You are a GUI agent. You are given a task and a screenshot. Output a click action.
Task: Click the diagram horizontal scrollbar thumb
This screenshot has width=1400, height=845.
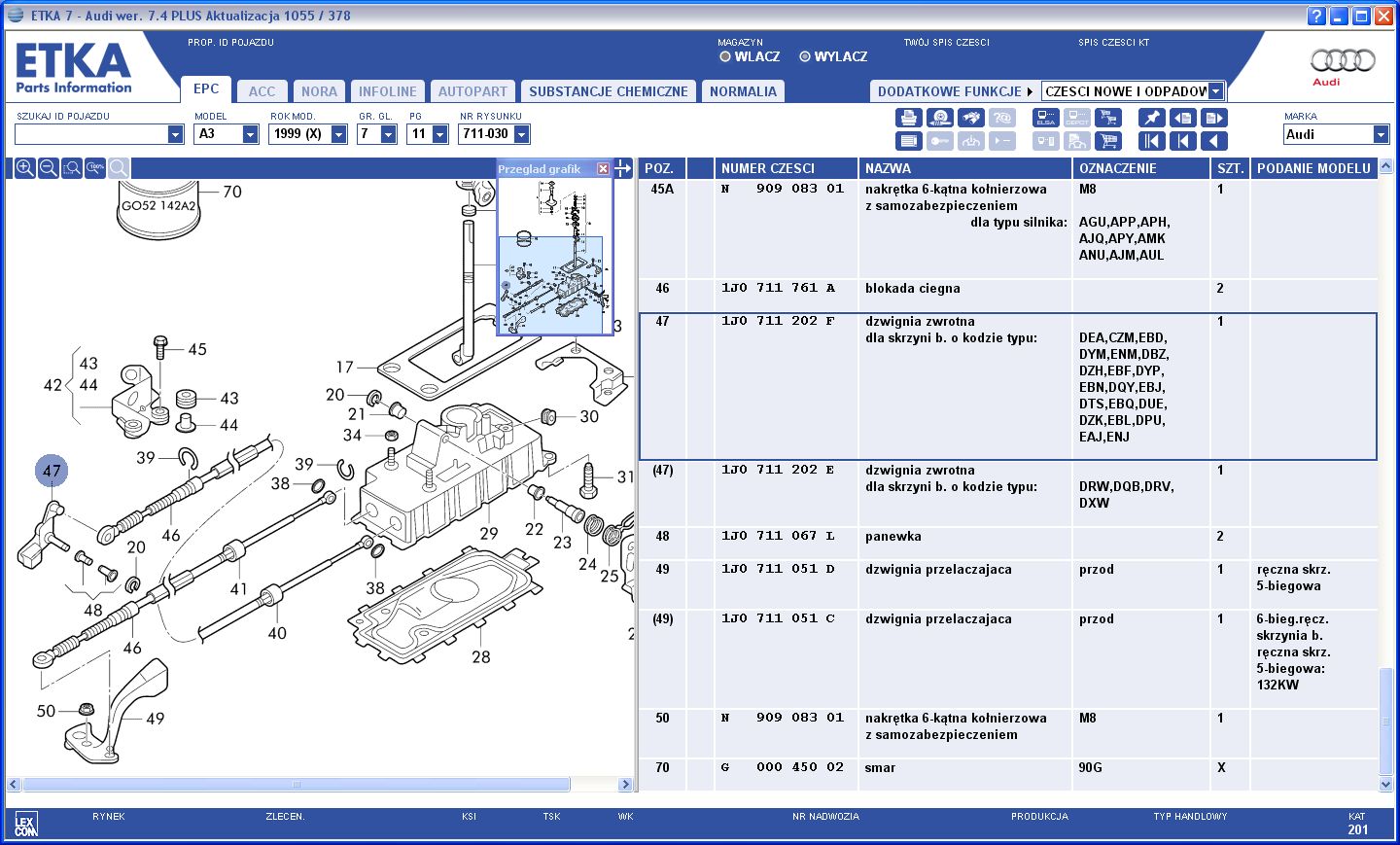pyautogui.click(x=297, y=784)
